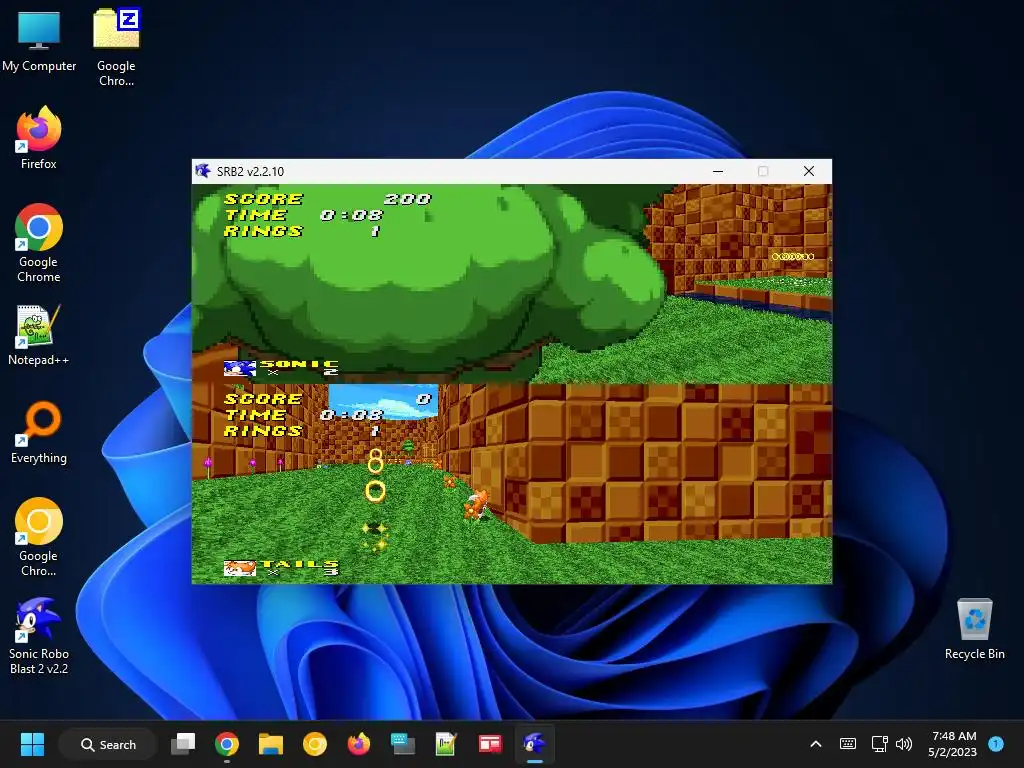Open Task View from the taskbar

coord(183,744)
